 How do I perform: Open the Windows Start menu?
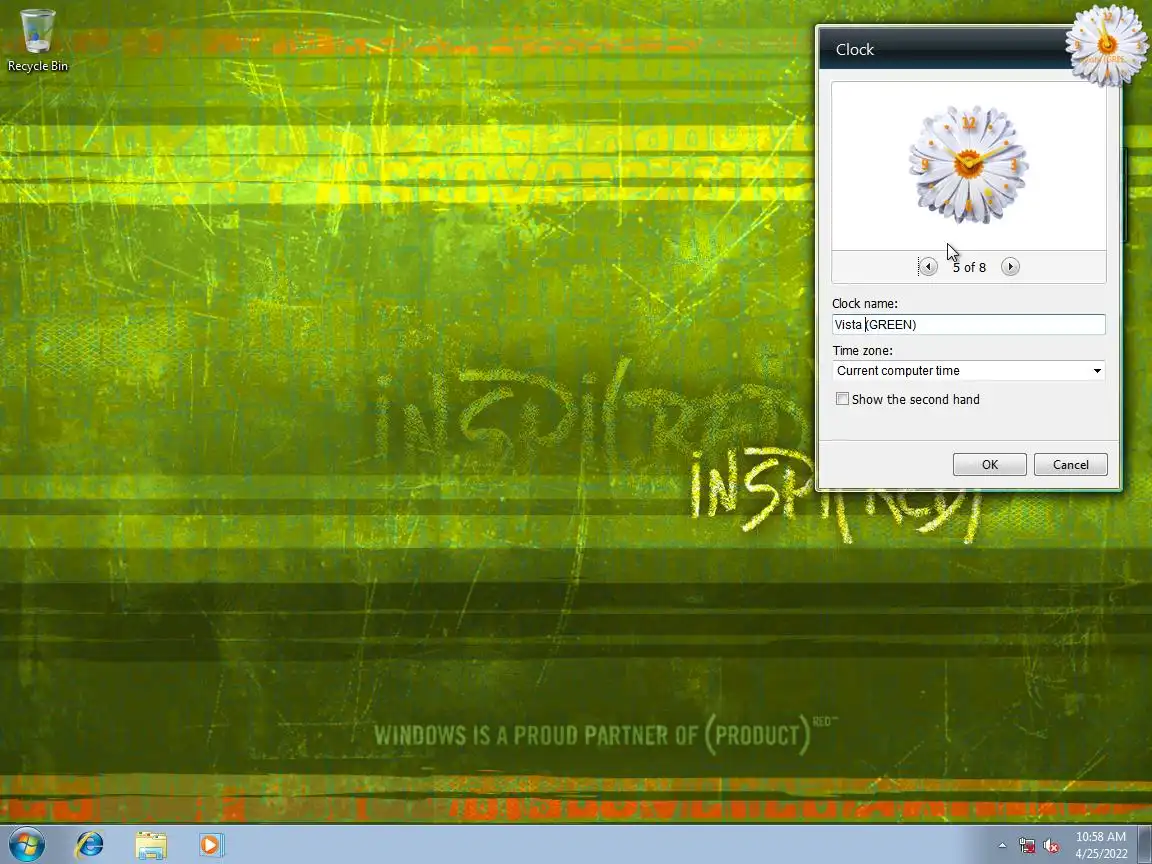[26, 845]
